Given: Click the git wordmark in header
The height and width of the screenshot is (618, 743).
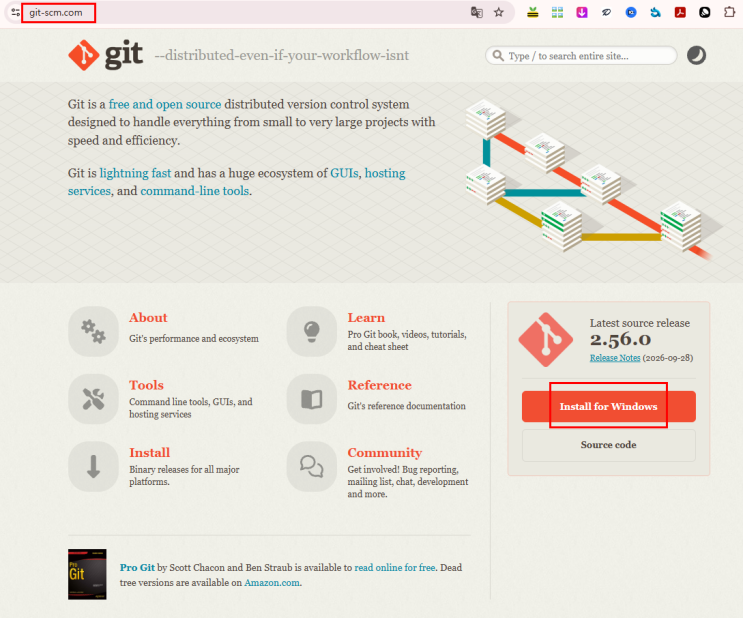Looking at the screenshot, I should click(x=123, y=55).
